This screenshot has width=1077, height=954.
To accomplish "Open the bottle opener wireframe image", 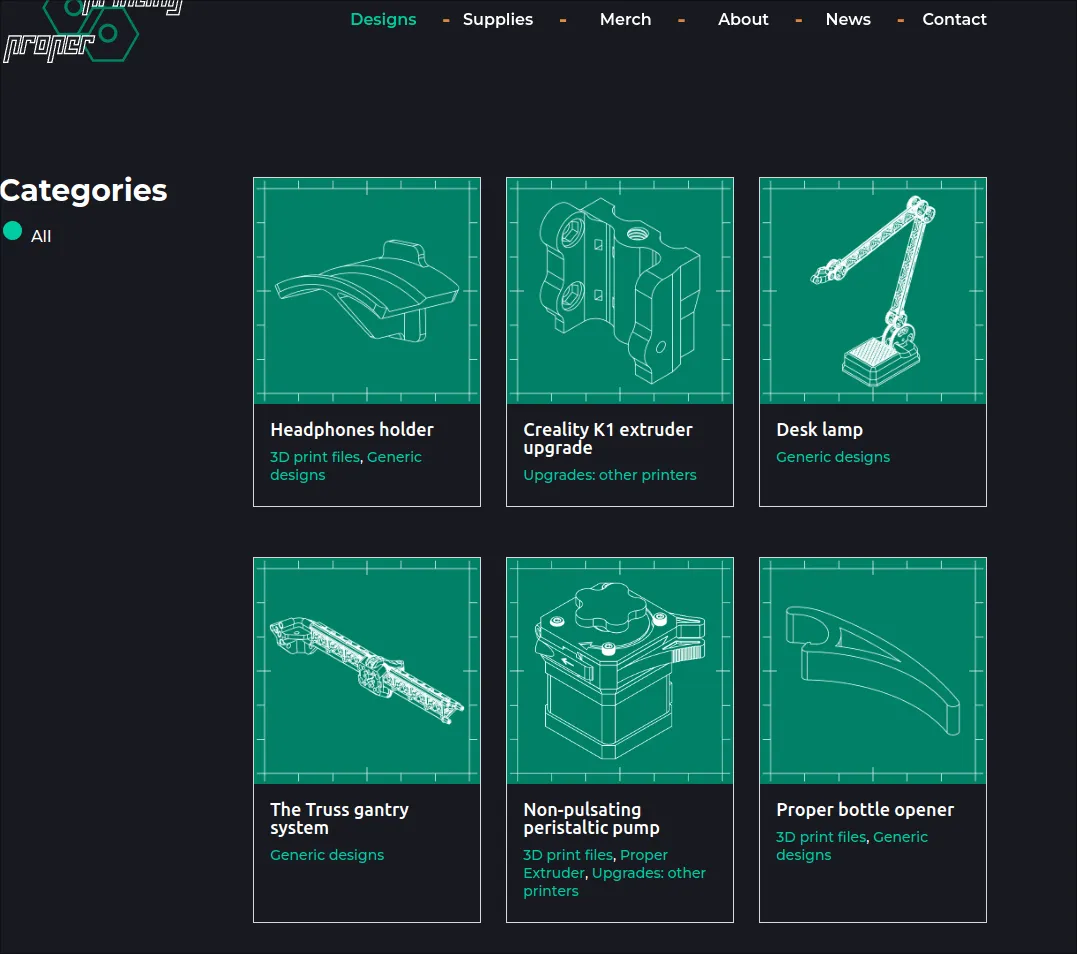I will point(873,671).
